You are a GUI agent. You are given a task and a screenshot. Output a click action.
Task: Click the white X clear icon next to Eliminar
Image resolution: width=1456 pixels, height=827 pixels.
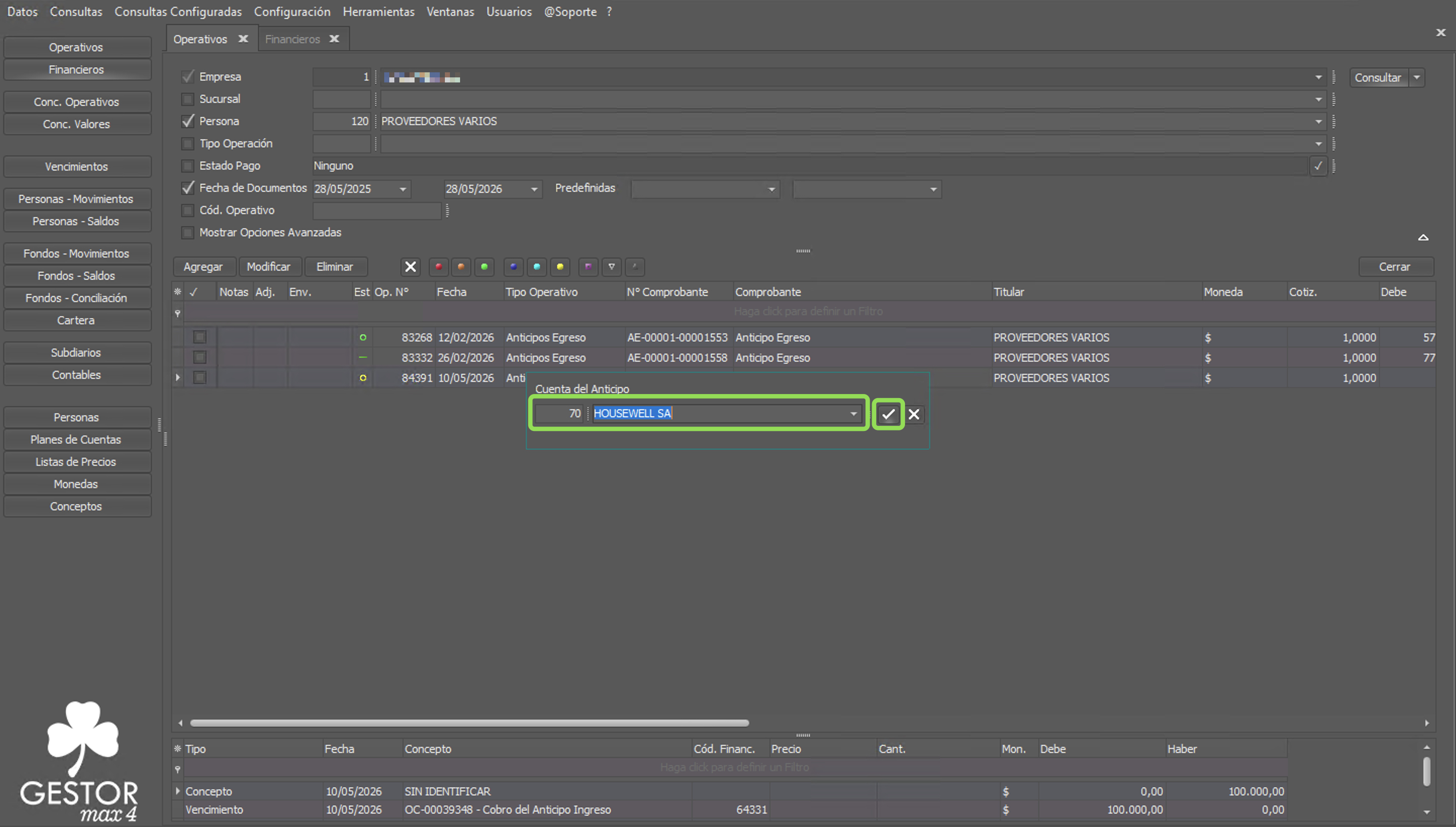(x=411, y=267)
